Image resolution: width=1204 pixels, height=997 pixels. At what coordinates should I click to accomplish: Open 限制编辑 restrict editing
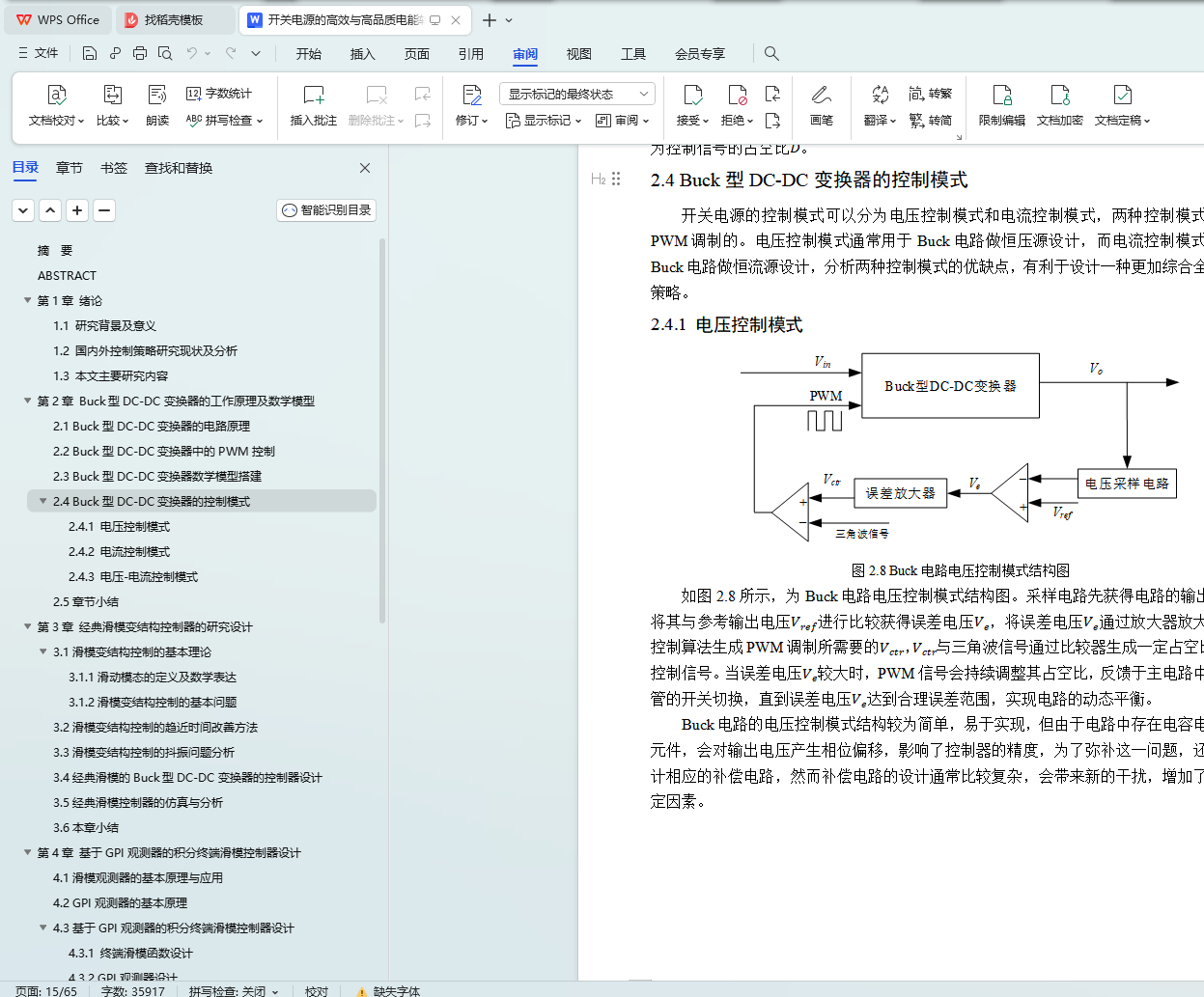click(x=1002, y=105)
